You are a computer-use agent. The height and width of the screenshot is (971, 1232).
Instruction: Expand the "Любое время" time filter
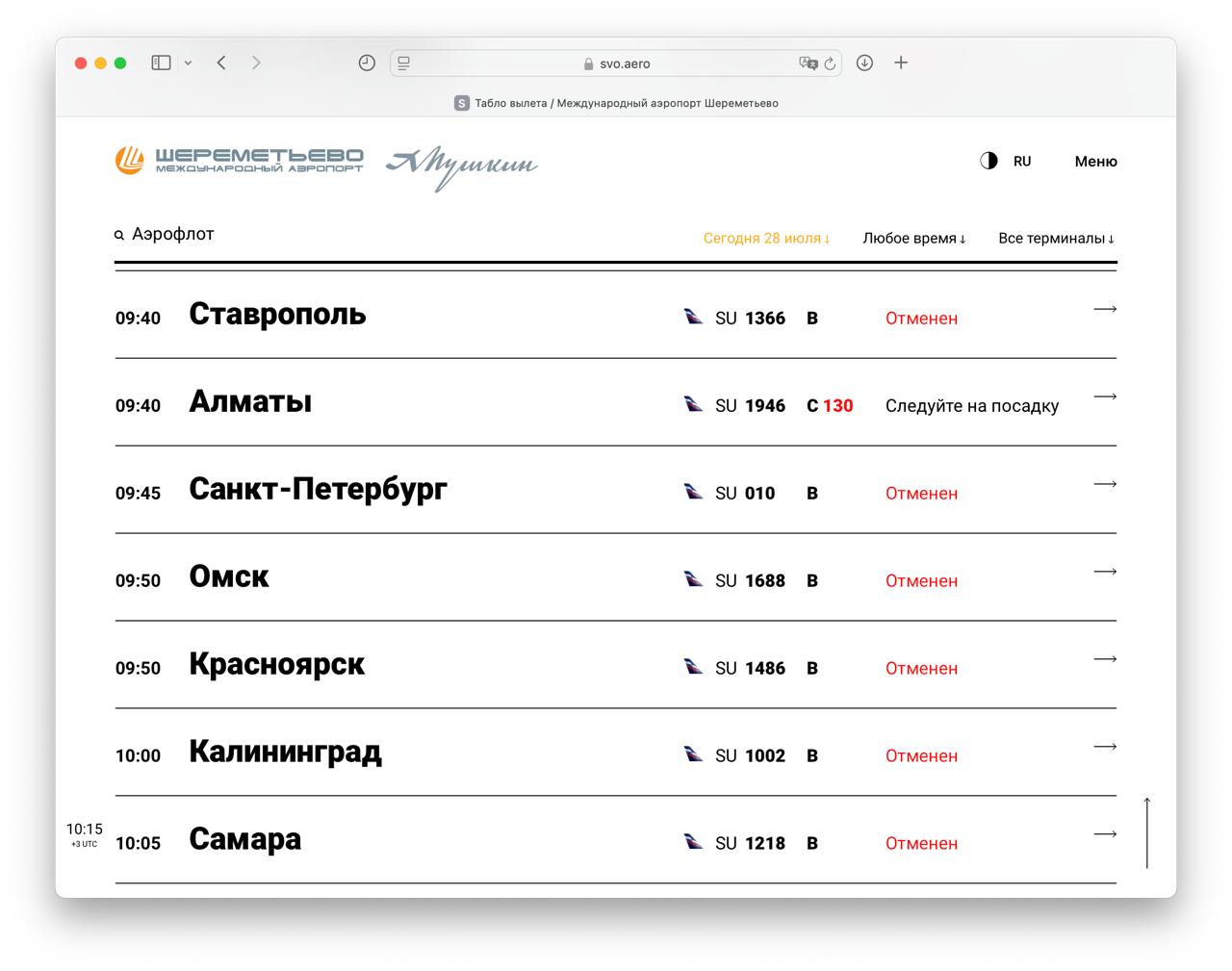coord(913,239)
